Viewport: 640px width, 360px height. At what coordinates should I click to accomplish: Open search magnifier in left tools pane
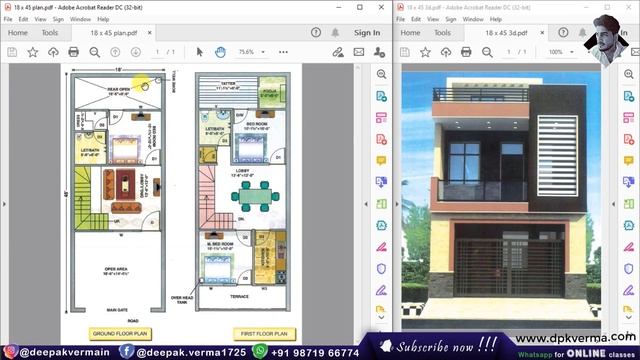pos(381,74)
